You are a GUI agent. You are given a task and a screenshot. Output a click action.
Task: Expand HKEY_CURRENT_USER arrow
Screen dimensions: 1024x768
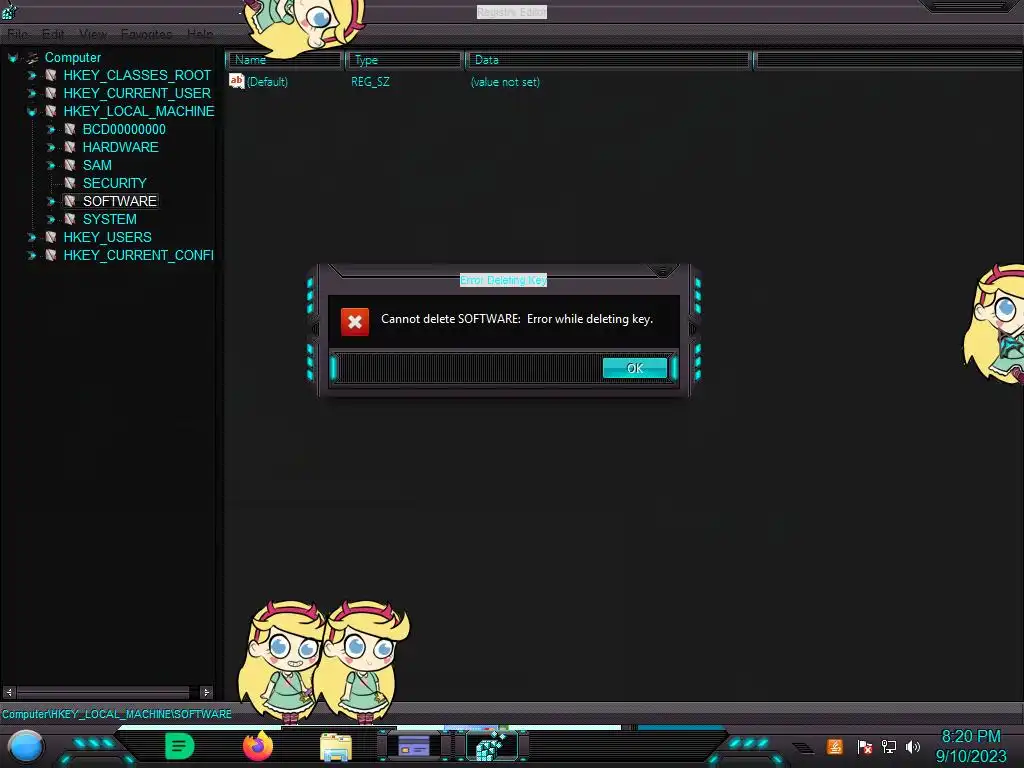pos(31,93)
